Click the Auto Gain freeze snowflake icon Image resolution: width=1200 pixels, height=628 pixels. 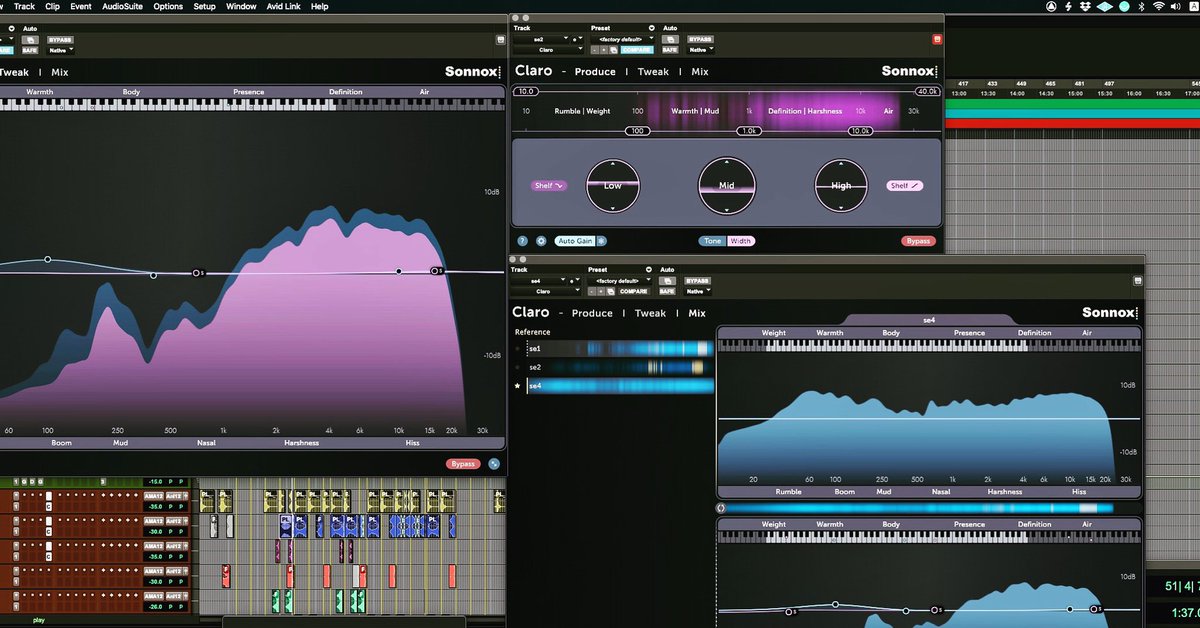pos(602,241)
